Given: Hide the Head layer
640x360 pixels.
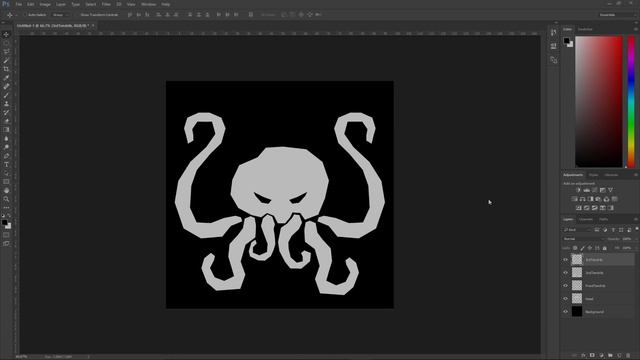Looking at the screenshot, I should coord(565,299).
